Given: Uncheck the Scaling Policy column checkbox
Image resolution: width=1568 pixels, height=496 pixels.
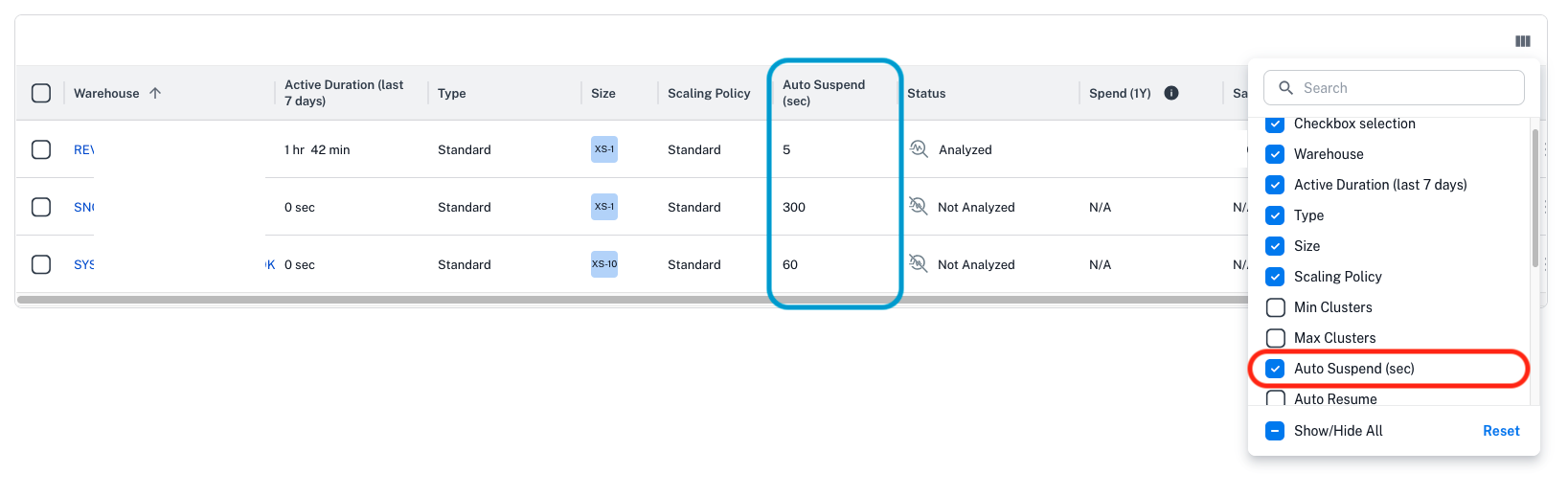Looking at the screenshot, I should tap(1275, 277).
